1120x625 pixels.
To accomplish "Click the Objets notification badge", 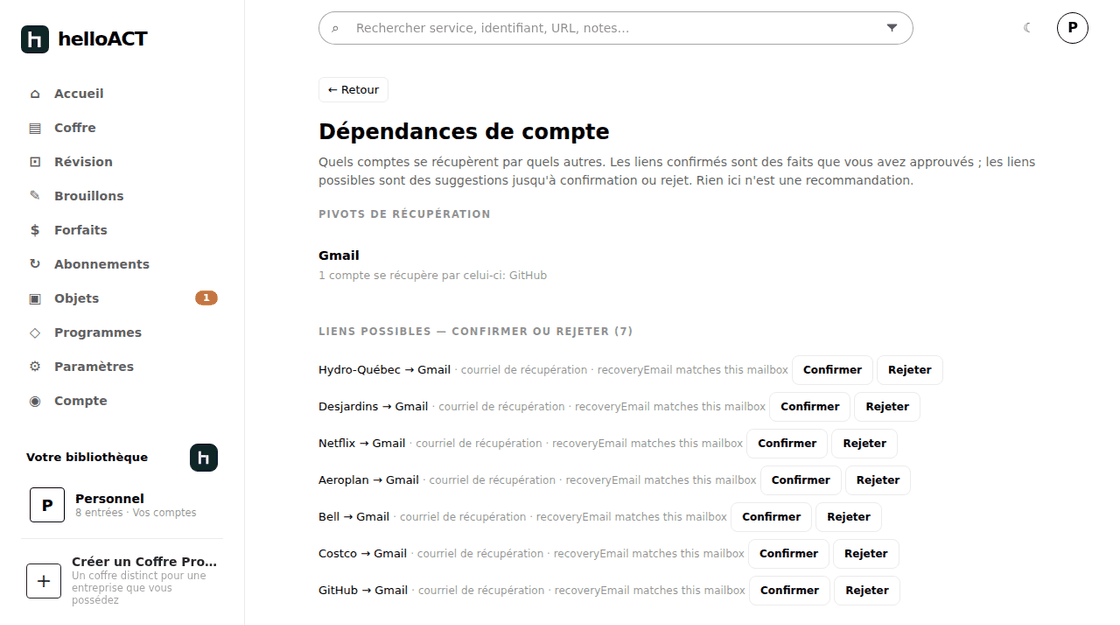I will [206, 298].
